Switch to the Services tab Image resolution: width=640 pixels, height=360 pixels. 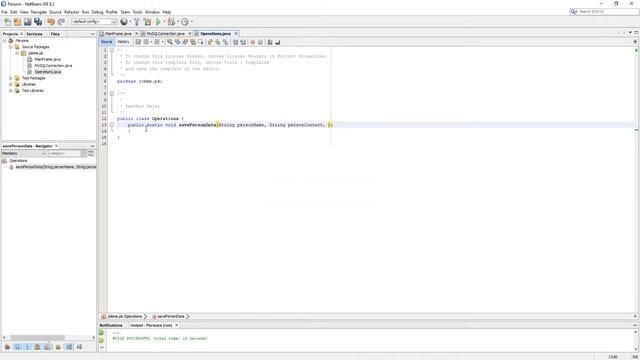[x=34, y=34]
